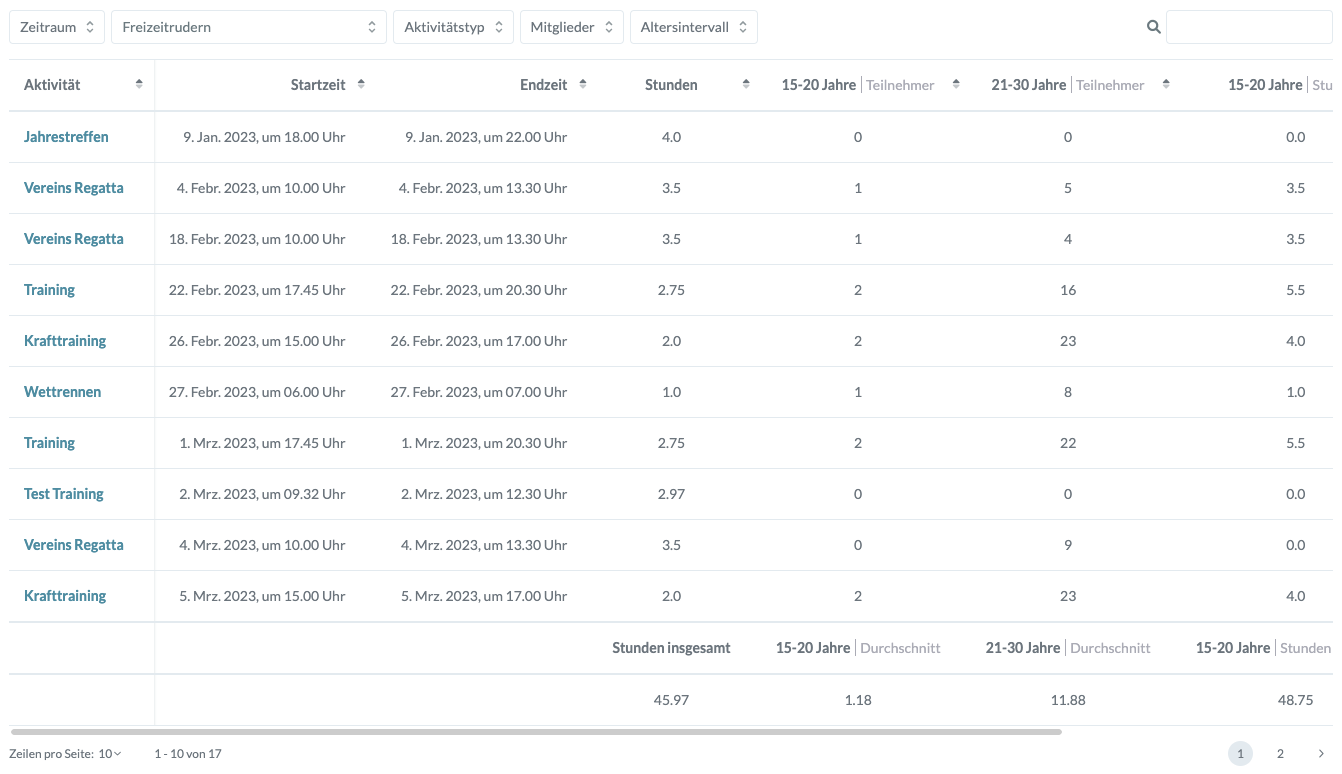
Task: Open the Mitglieder filter dropdown
Action: coord(571,27)
